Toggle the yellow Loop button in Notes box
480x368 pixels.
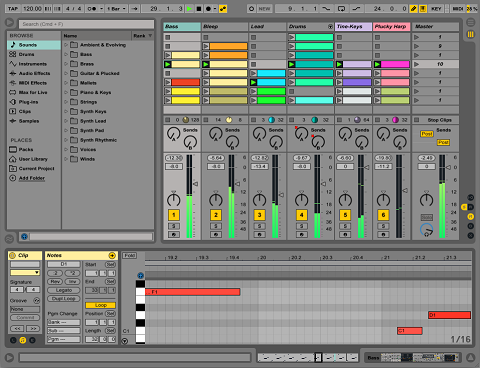(x=100, y=305)
